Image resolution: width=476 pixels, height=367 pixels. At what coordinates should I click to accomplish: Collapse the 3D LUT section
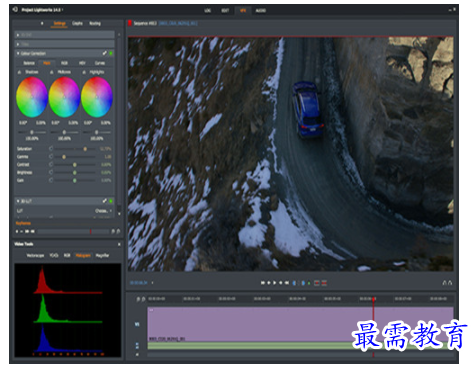point(18,201)
